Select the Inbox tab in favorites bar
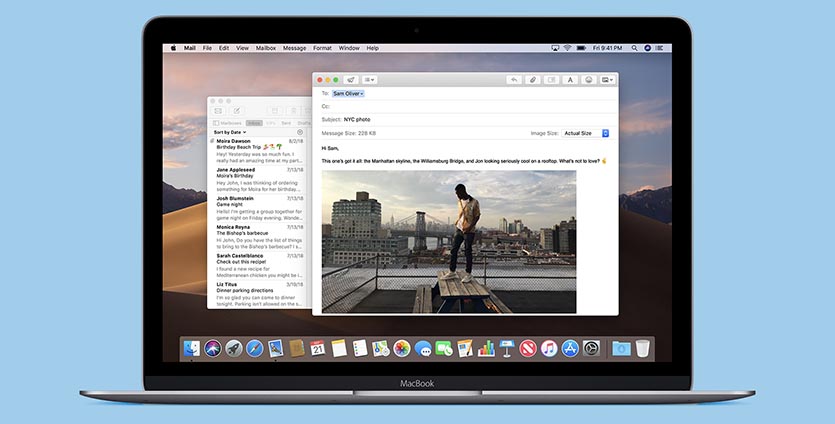 254,123
